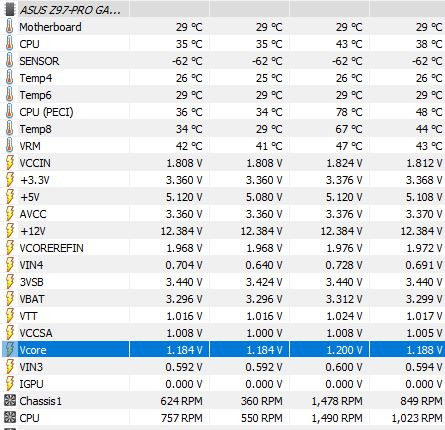Click the 1.824 V value for VCCIN

click(x=344, y=163)
